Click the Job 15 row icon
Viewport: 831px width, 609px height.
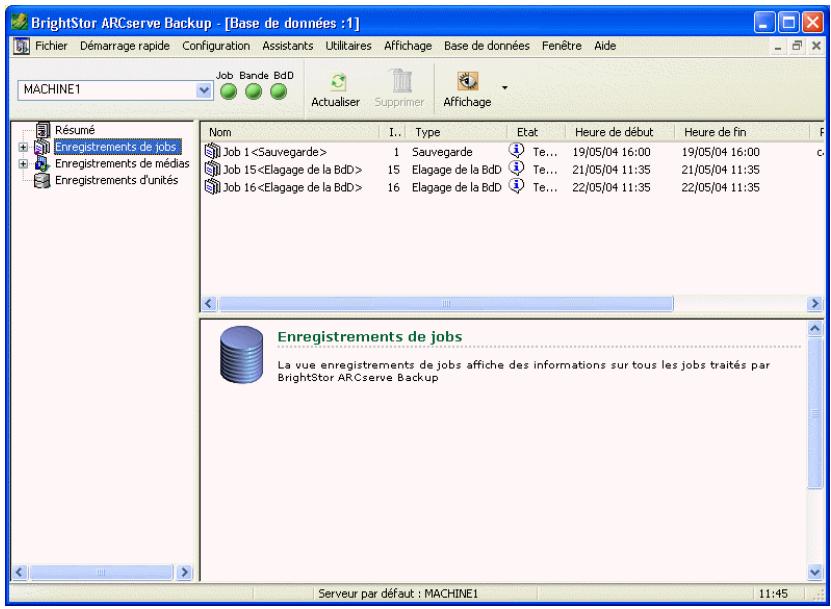(x=213, y=169)
